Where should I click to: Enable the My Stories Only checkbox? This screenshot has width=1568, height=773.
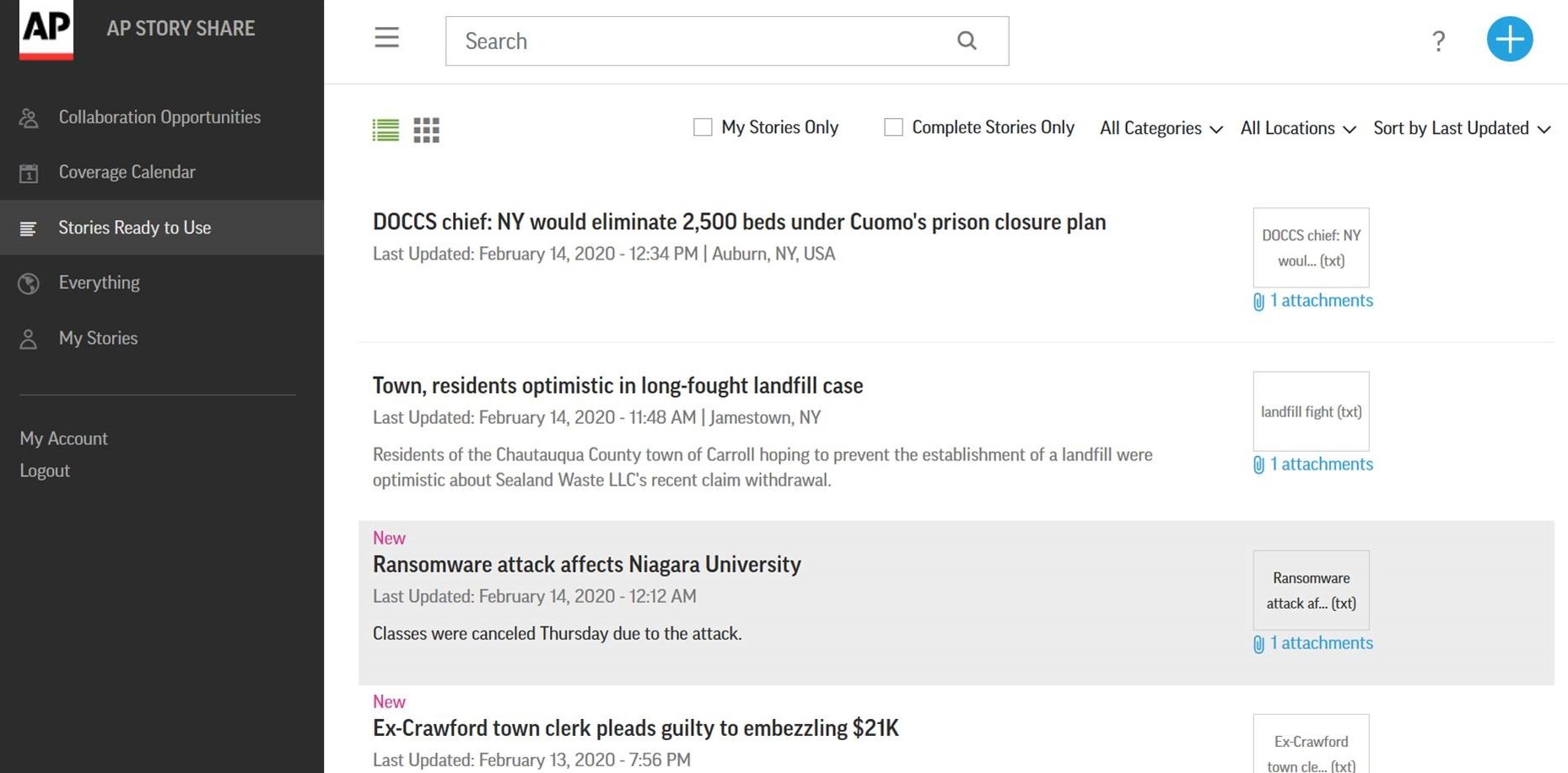(x=703, y=127)
